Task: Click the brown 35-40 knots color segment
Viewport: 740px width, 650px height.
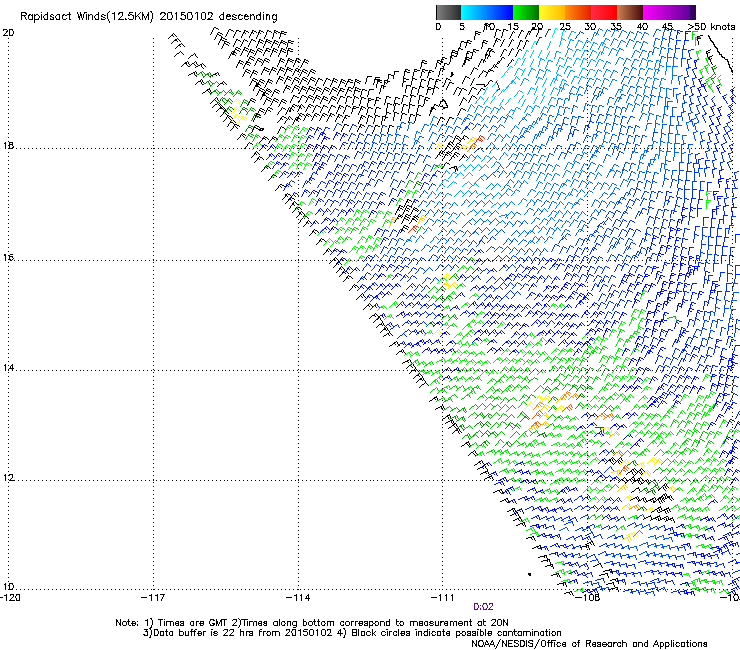Action: (x=630, y=12)
